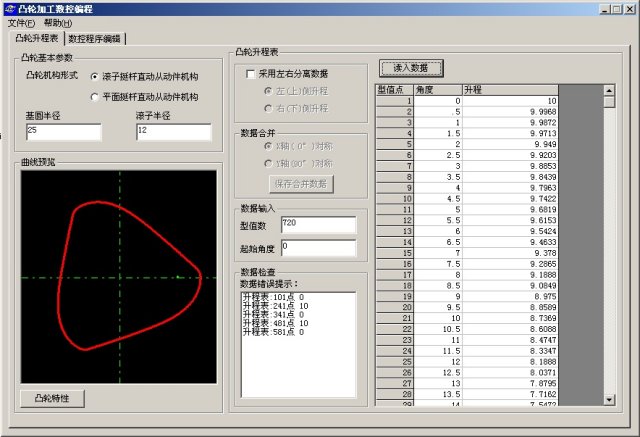Click the 基圆半径 input field

point(64,132)
